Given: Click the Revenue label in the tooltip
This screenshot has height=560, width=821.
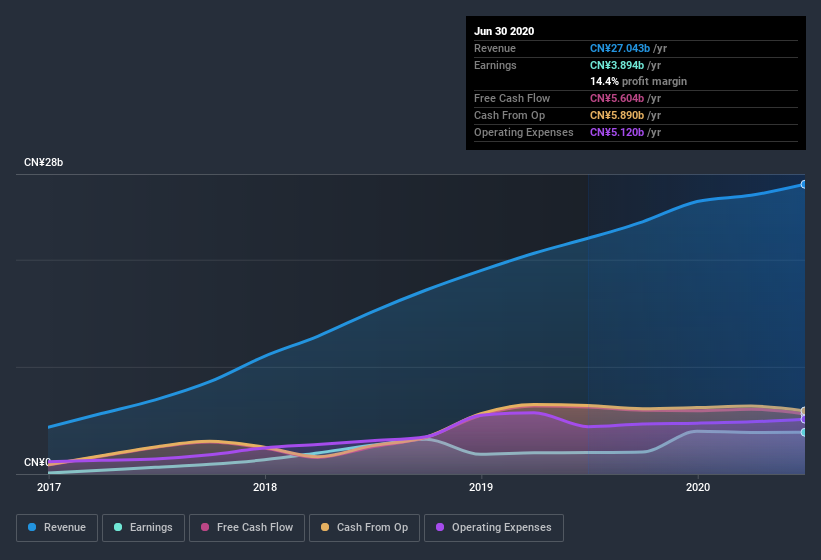Looking at the screenshot, I should point(495,48).
